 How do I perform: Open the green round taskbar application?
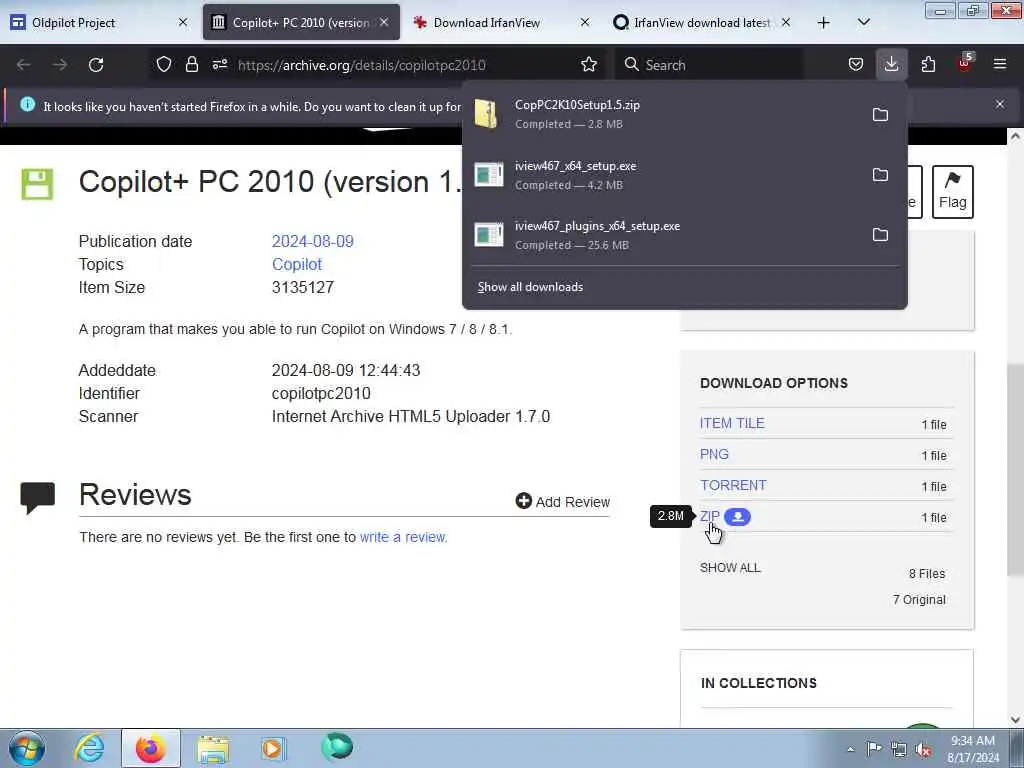(336, 746)
